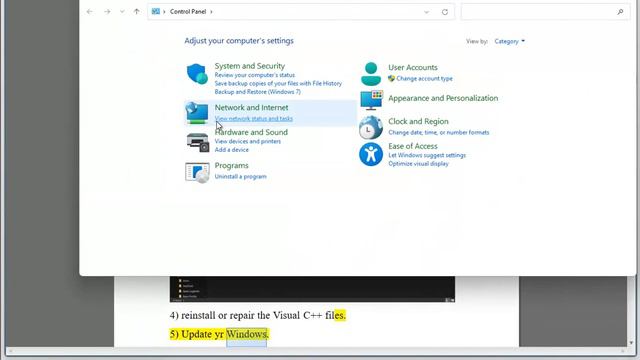Click Uninstall a program
This screenshot has width=640, height=360.
pyautogui.click(x=240, y=176)
